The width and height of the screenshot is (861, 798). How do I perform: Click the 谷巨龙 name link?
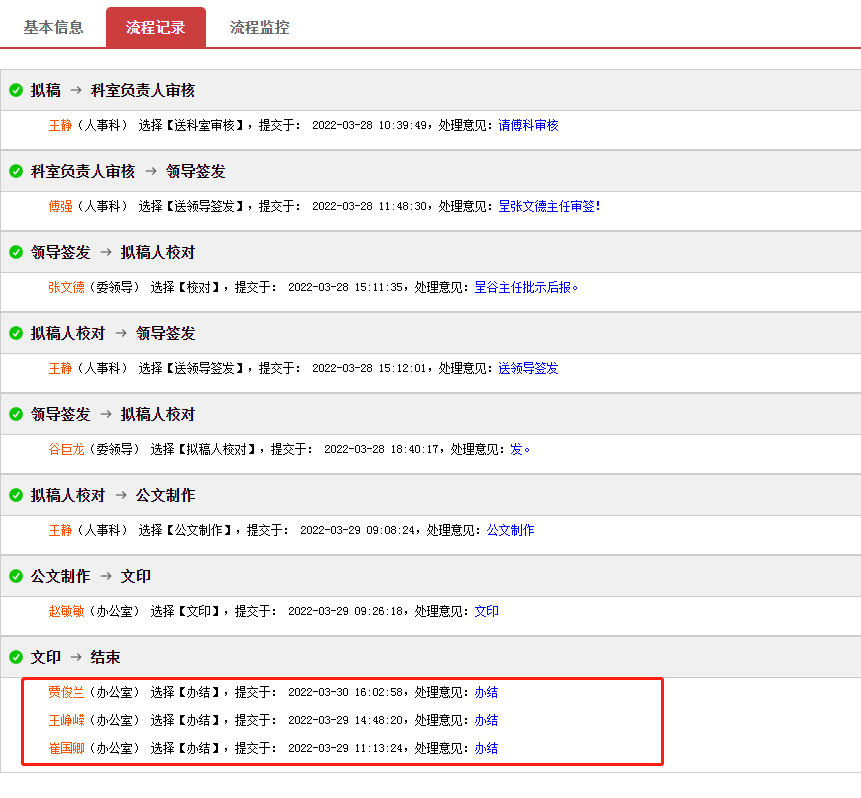coord(67,449)
